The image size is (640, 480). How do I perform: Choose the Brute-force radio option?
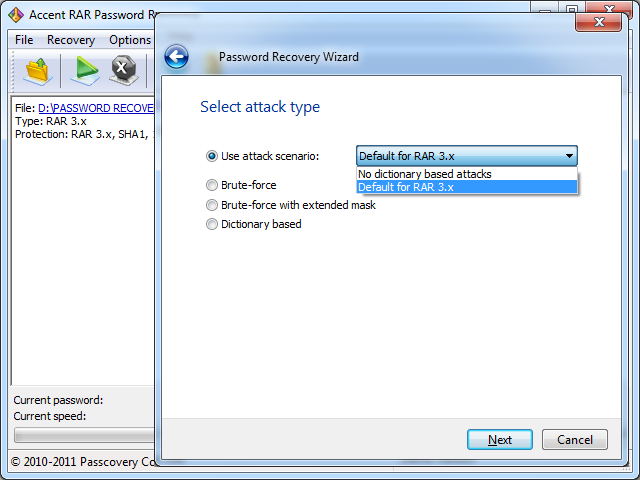[x=211, y=185]
